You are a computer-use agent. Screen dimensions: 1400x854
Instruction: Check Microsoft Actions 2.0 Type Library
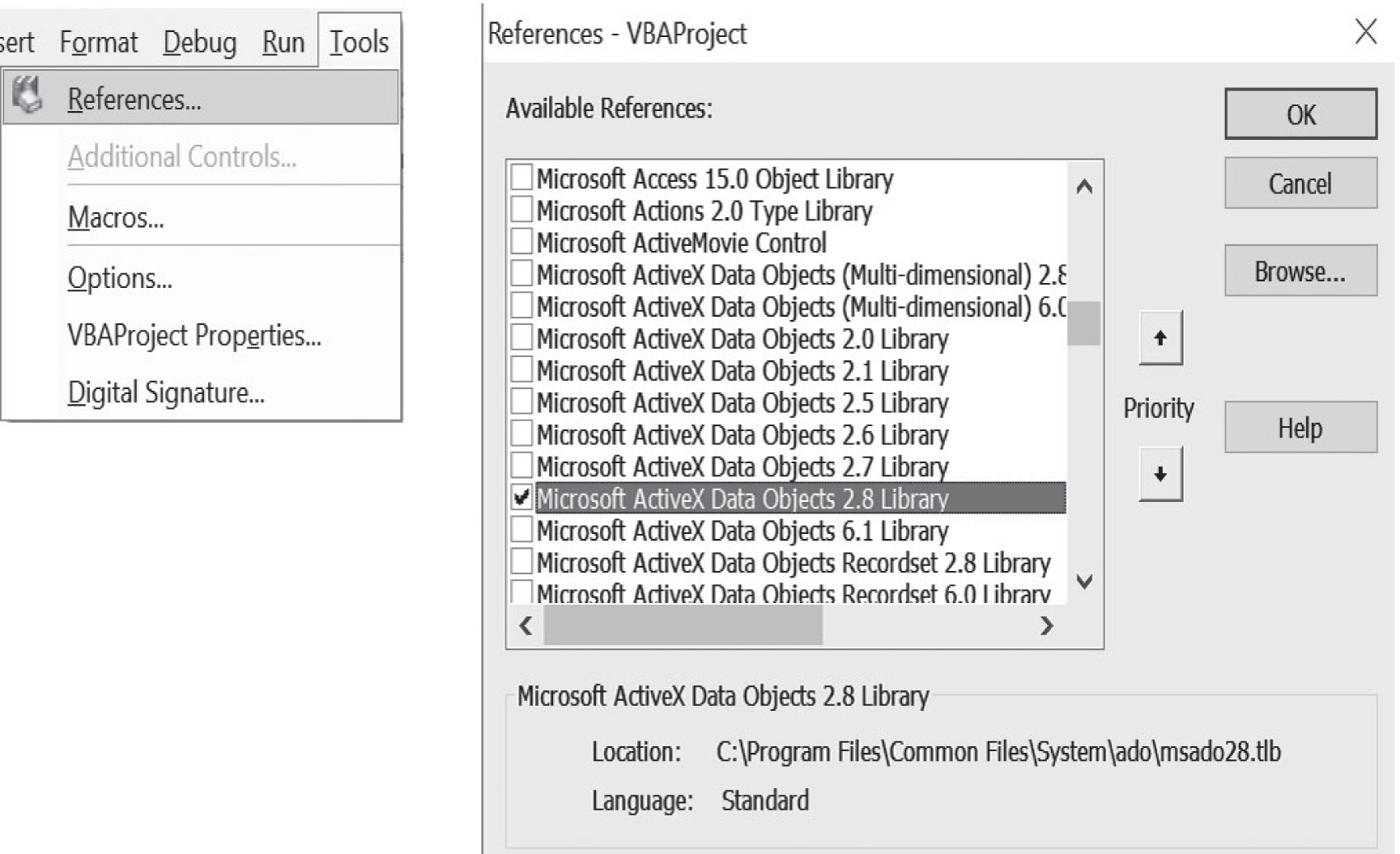[521, 209]
